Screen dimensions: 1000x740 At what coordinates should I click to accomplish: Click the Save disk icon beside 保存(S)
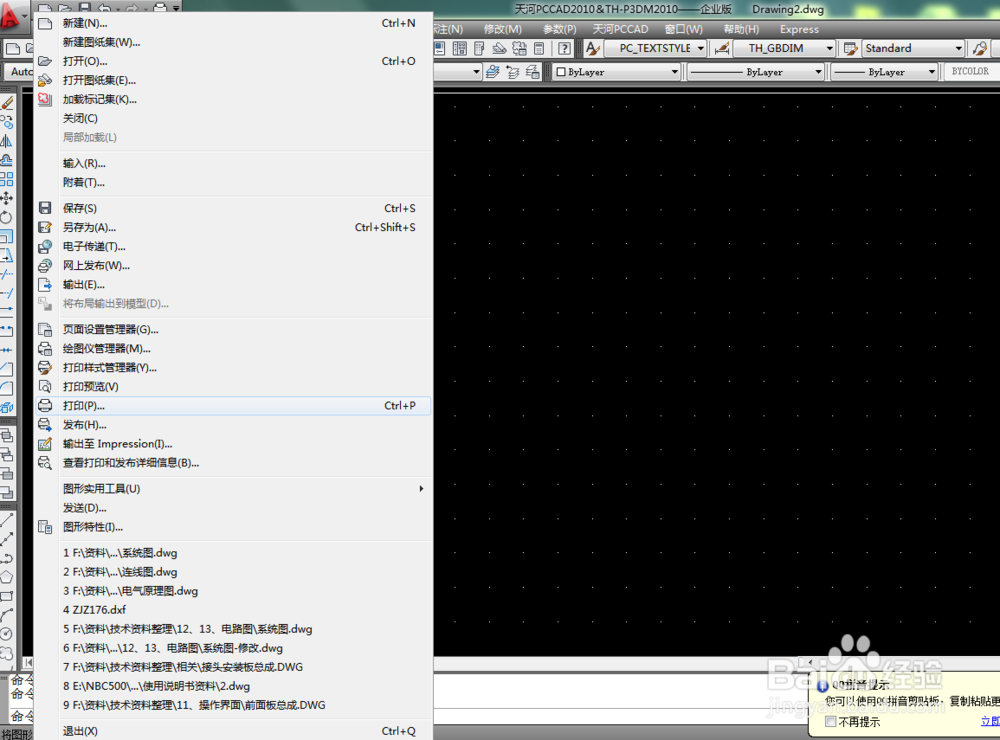pyautogui.click(x=45, y=208)
